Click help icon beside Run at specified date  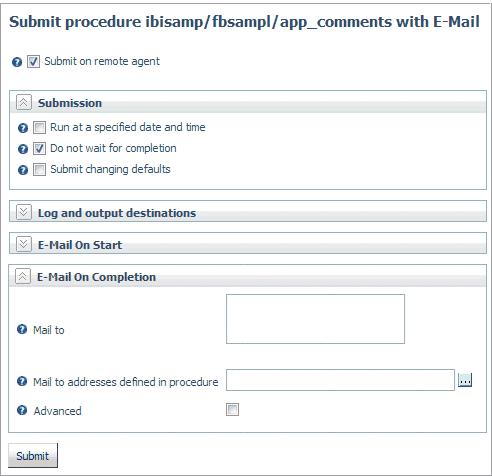click(23, 128)
